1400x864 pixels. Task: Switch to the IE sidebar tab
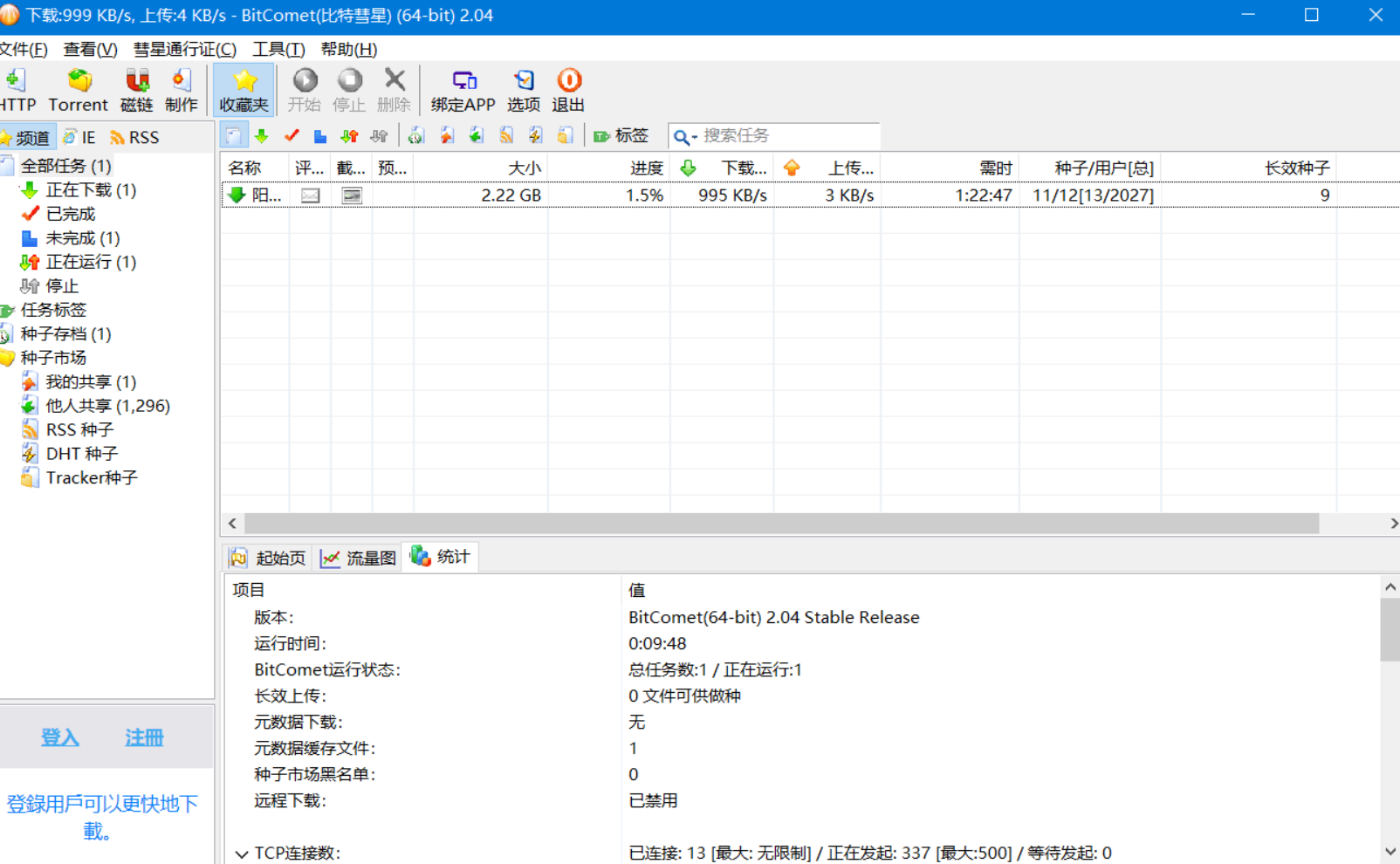tap(79, 137)
